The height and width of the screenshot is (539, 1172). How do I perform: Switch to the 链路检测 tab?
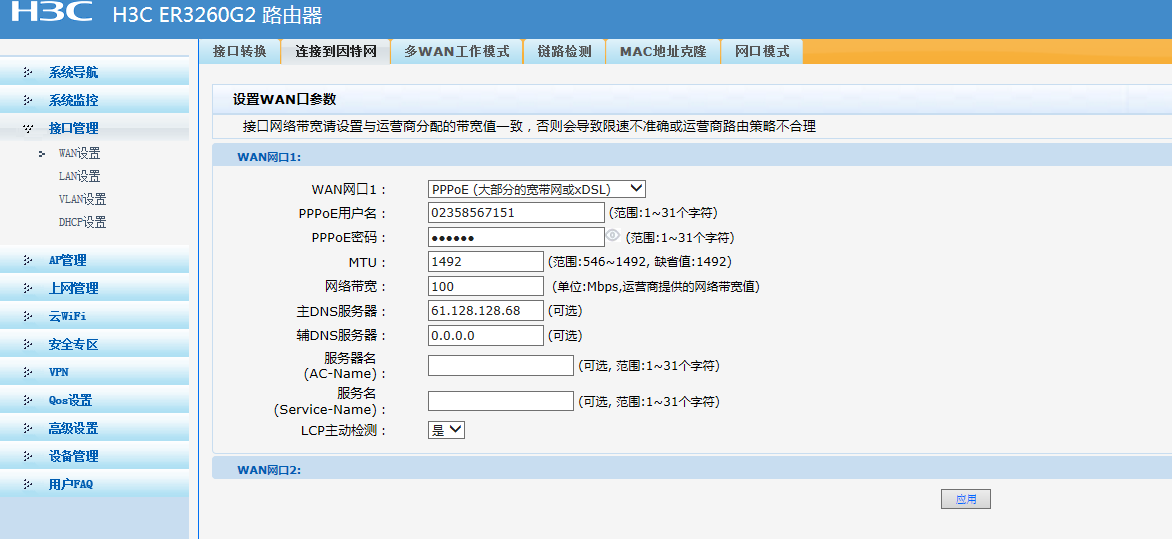click(564, 52)
